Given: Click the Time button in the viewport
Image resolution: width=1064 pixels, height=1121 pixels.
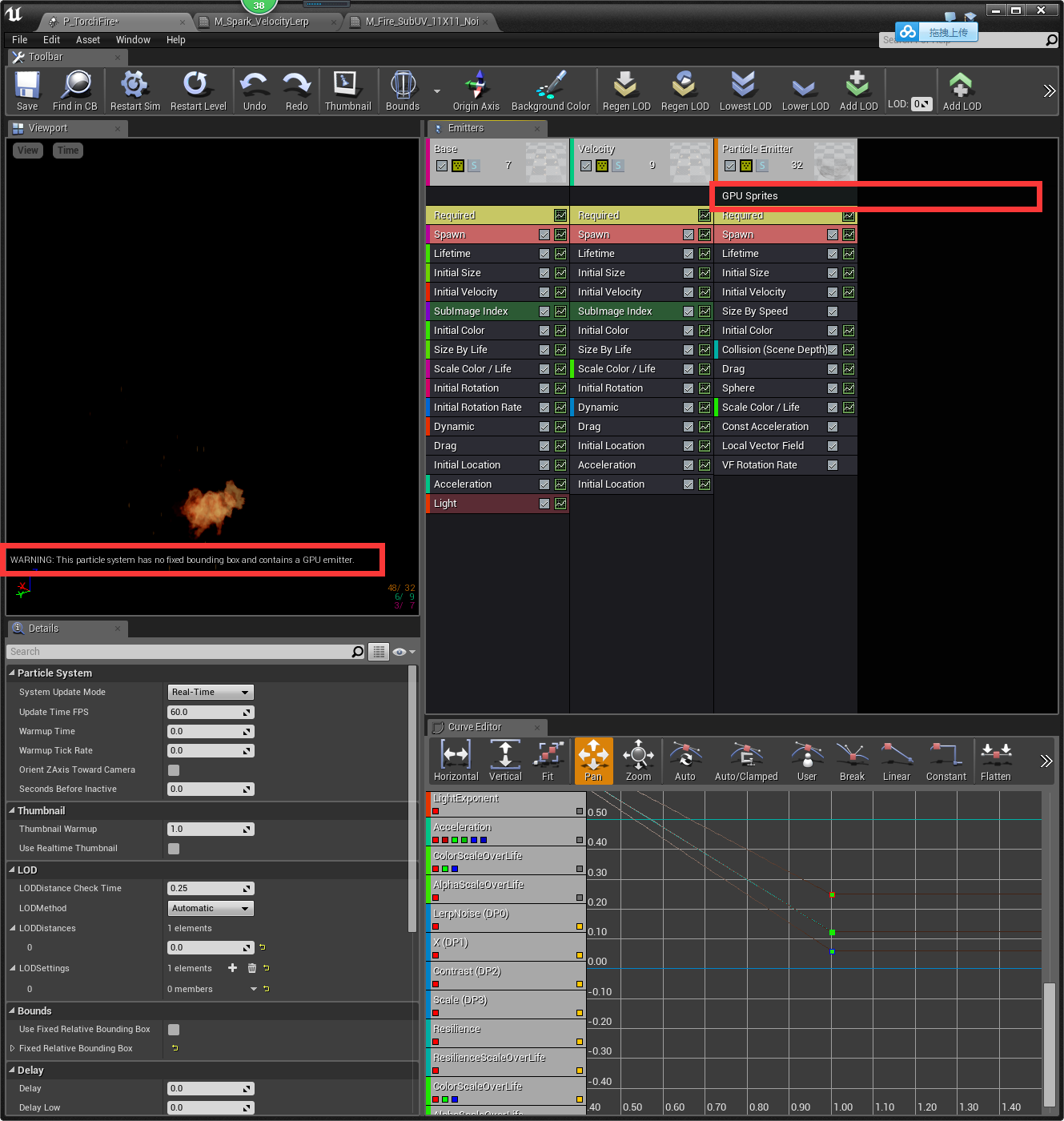Looking at the screenshot, I should pos(67,150).
